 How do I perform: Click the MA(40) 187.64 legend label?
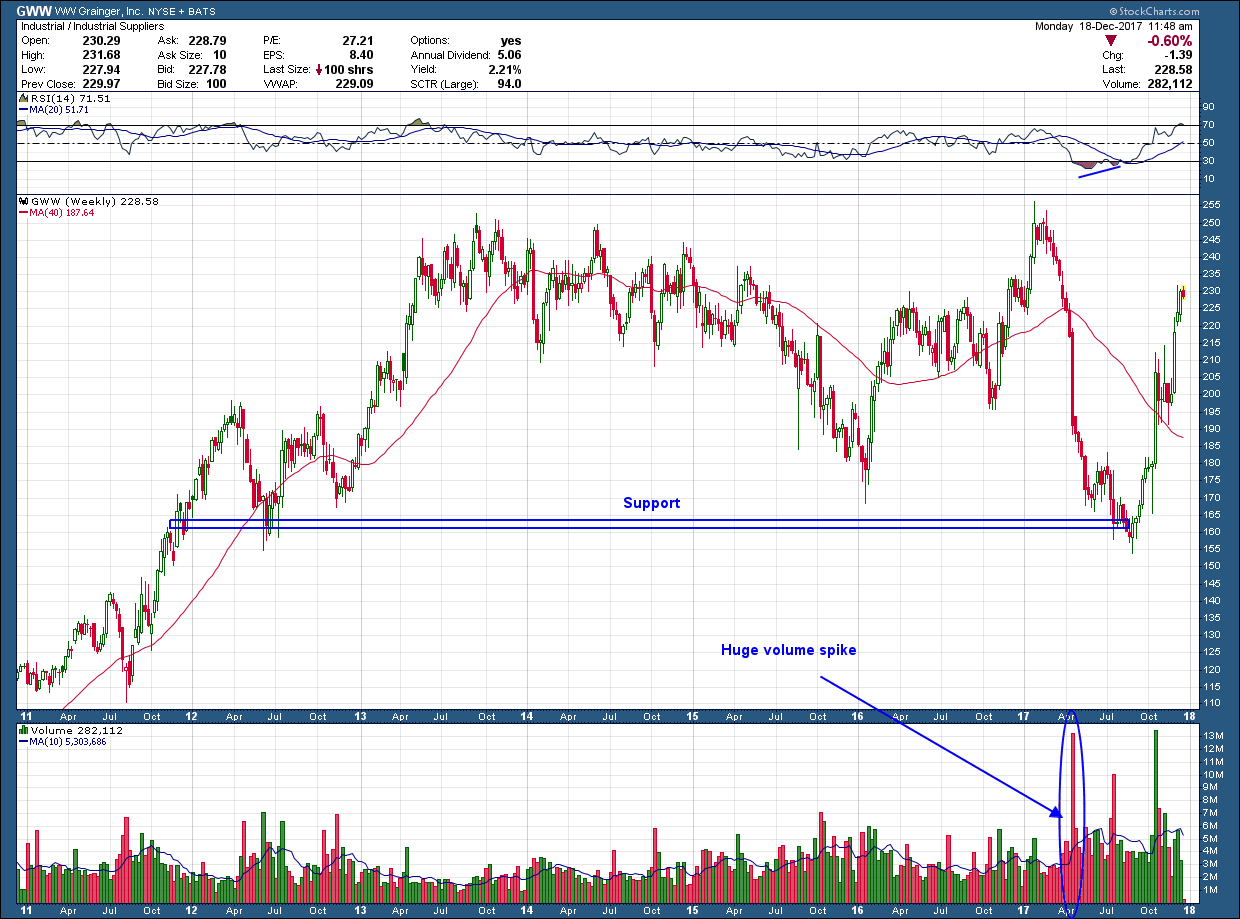coord(61,212)
